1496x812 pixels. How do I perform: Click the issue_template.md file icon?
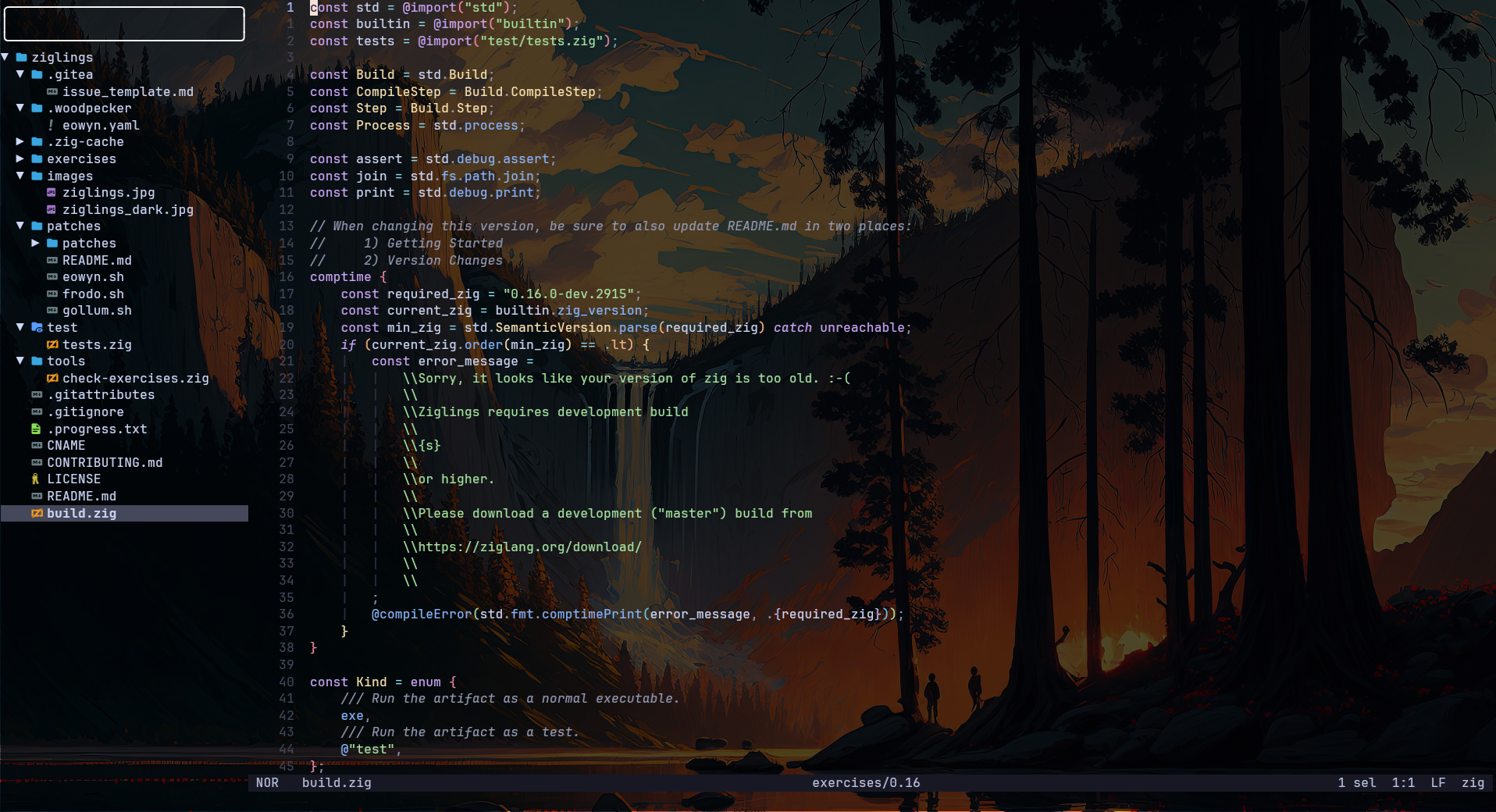pos(52,91)
